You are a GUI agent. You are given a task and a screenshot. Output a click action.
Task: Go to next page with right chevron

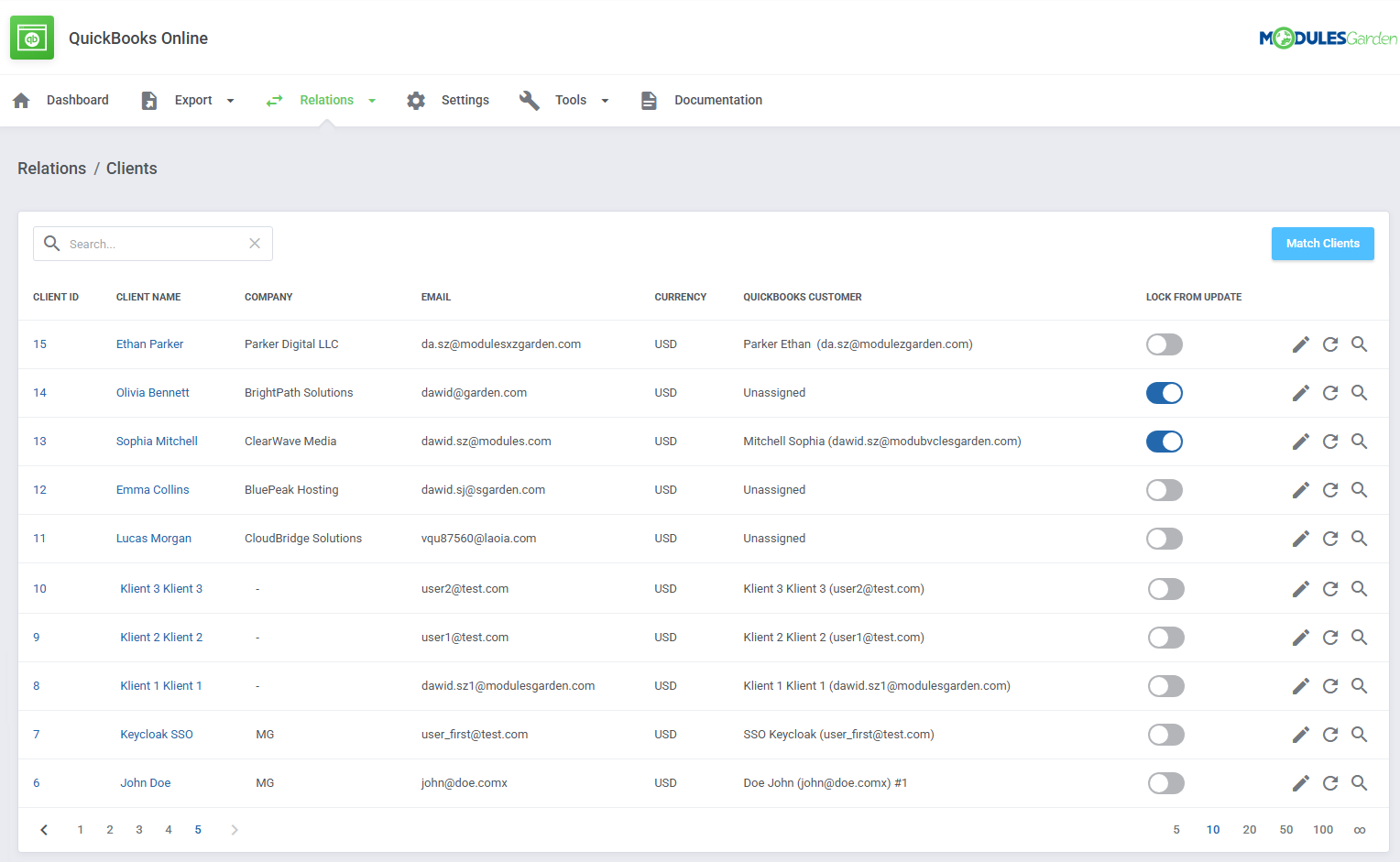point(235,830)
